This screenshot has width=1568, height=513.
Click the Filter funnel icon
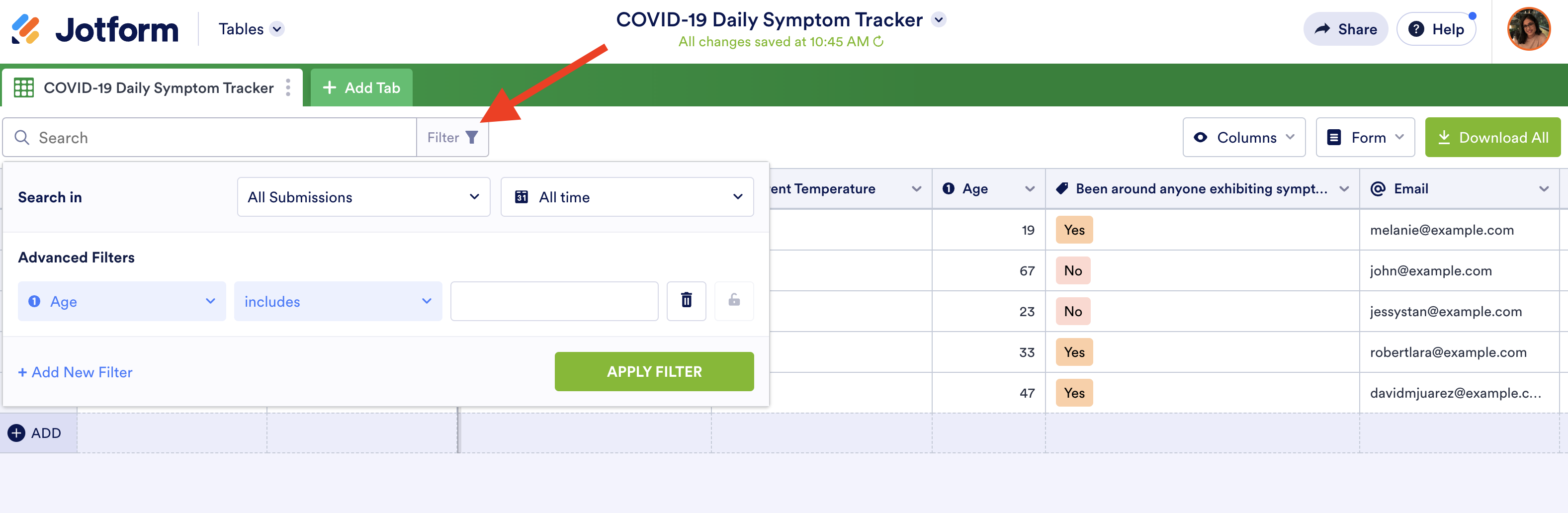click(x=472, y=138)
